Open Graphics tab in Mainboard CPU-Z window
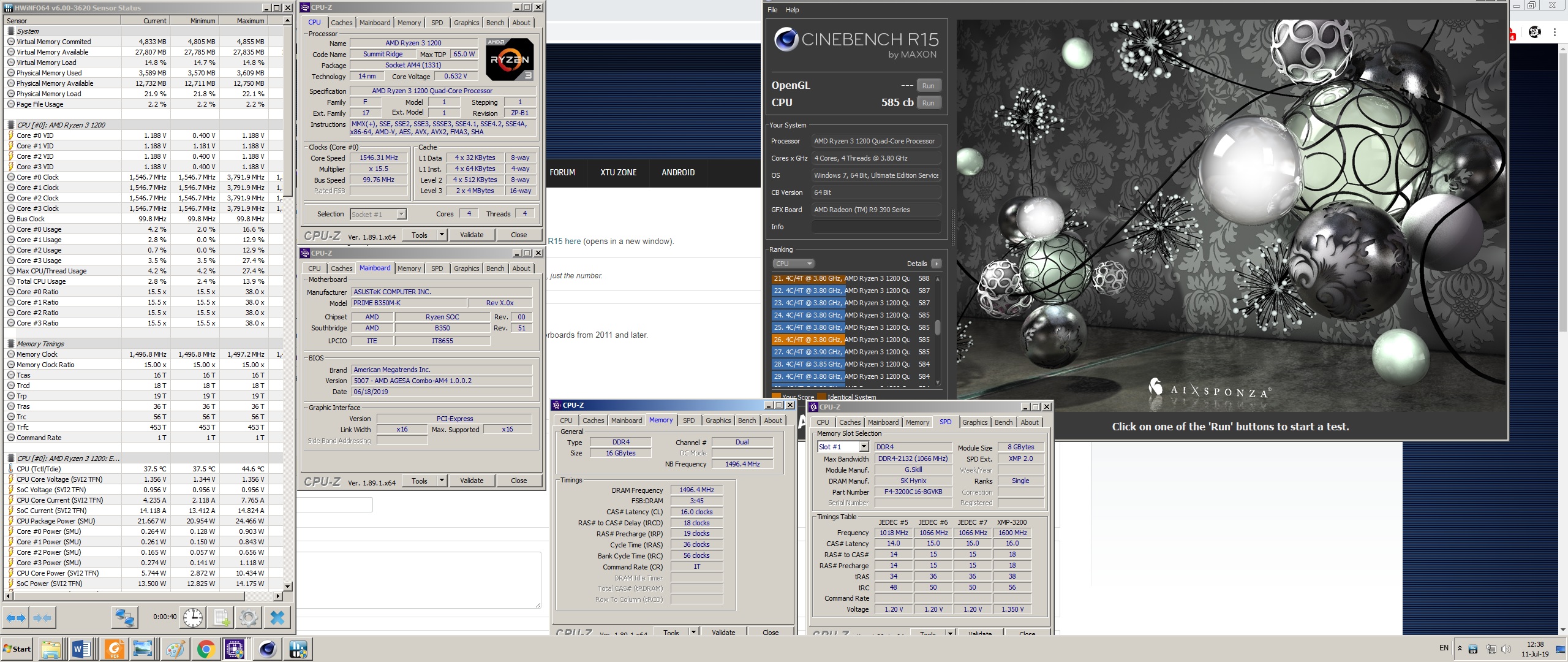 click(467, 268)
